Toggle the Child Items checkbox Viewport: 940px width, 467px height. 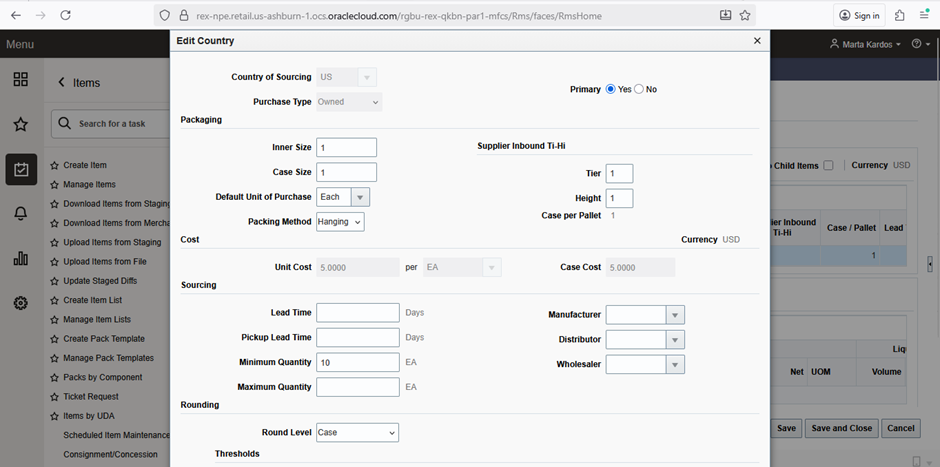point(828,166)
